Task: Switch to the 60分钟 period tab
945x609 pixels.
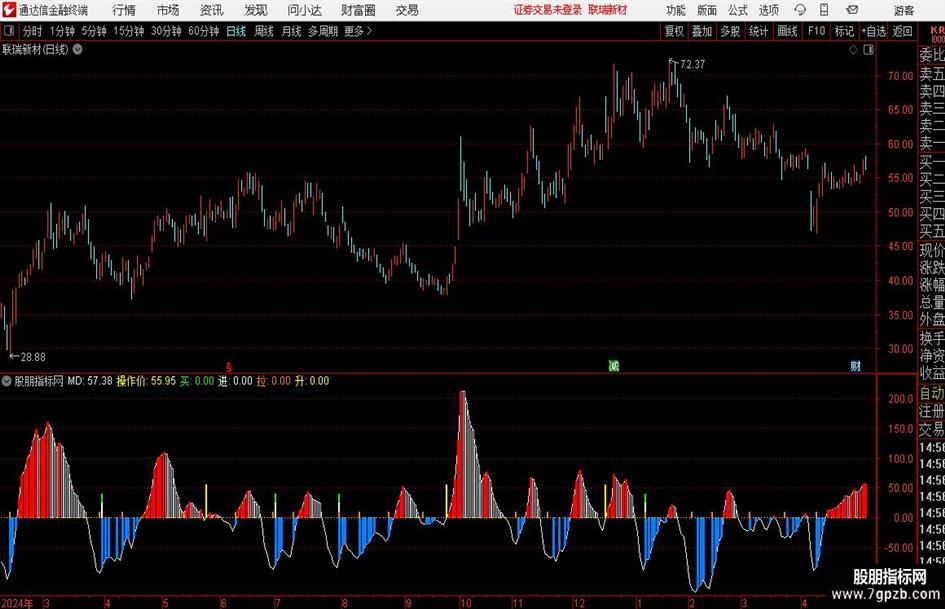Action: tap(204, 31)
